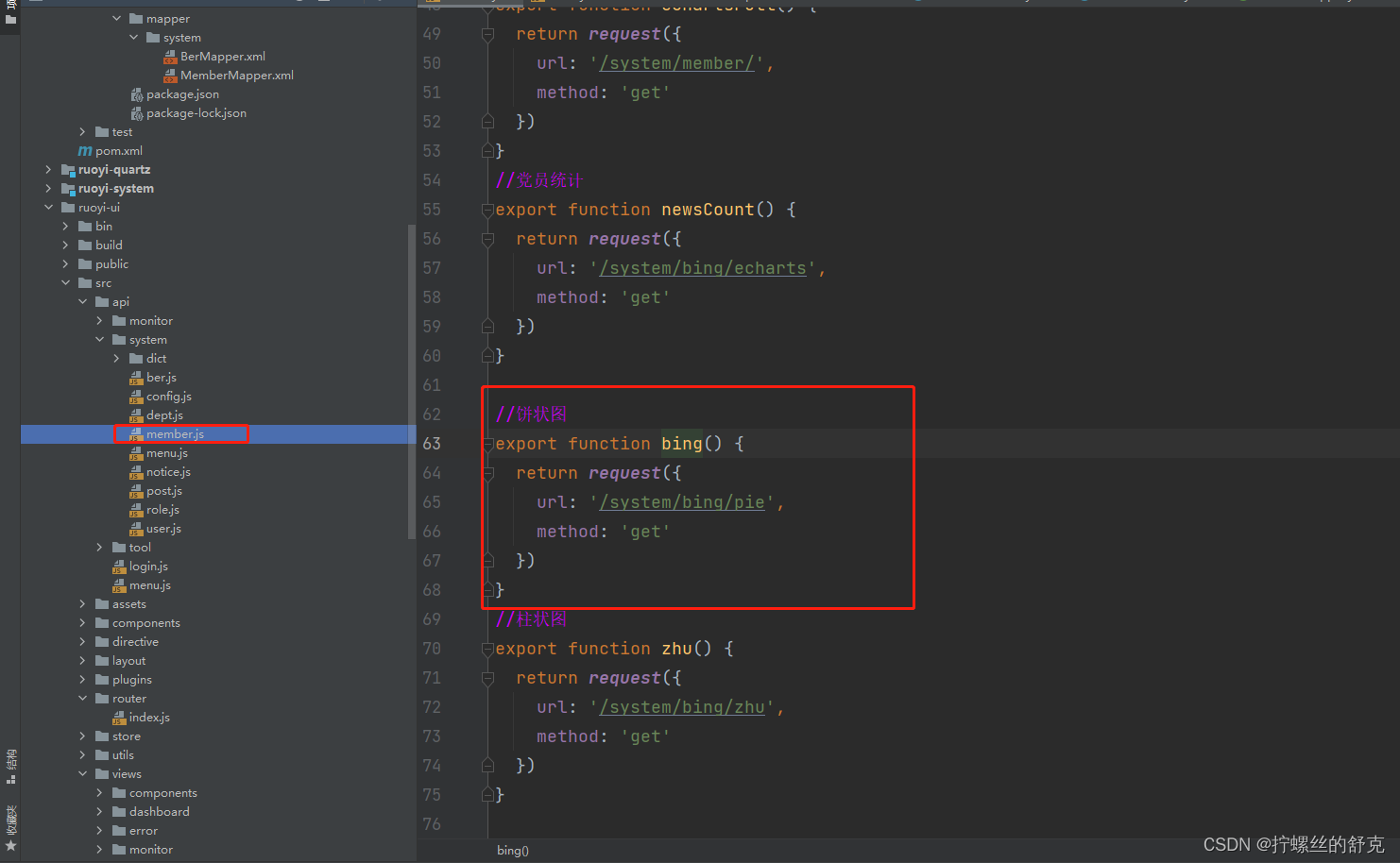
Task: Click the post.js file icon
Action: (x=136, y=491)
